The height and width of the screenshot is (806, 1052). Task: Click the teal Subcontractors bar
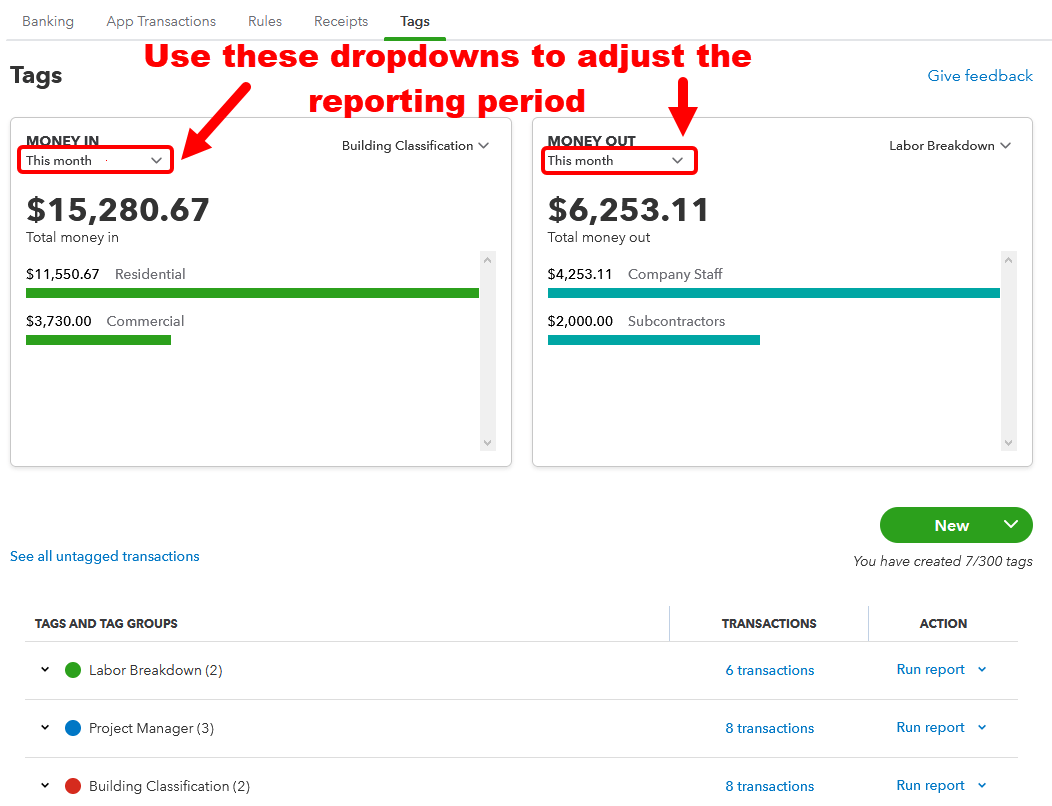[653, 340]
